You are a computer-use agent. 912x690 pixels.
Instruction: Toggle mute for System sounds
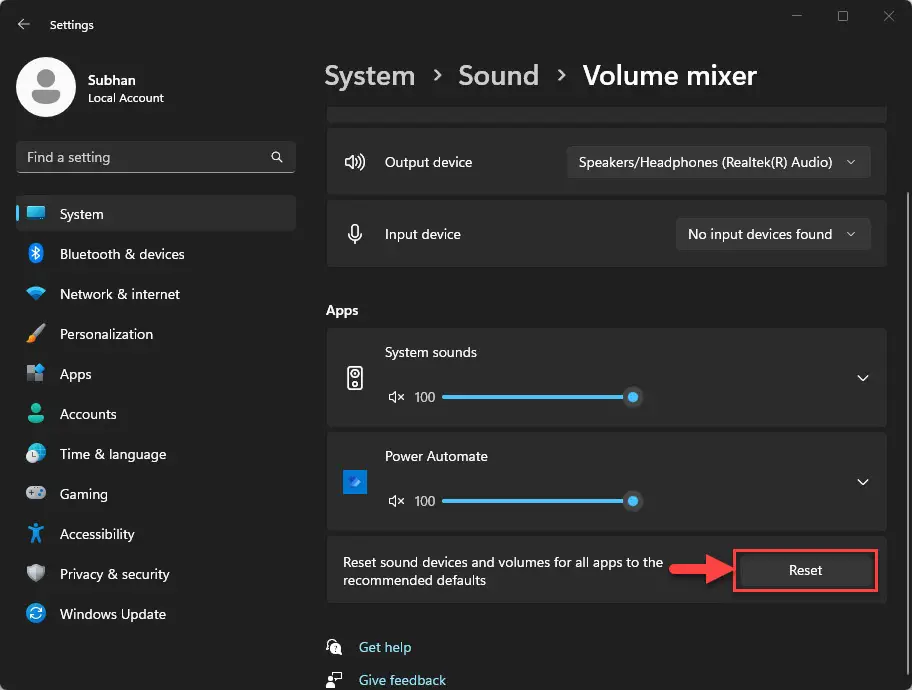pos(396,397)
